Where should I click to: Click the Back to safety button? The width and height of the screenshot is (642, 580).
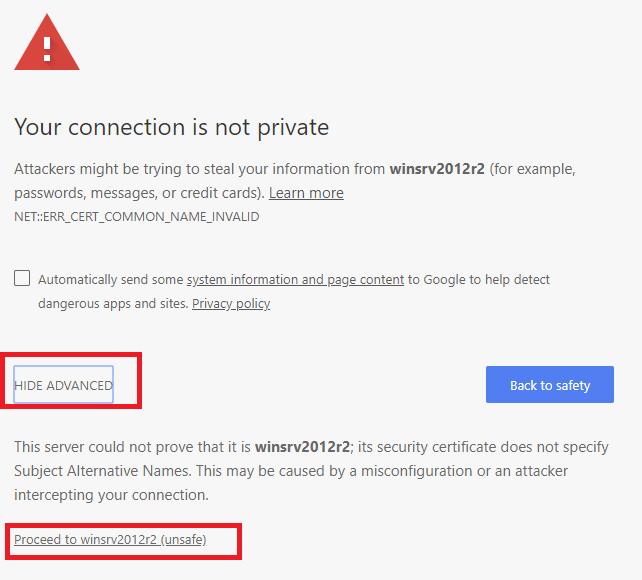click(550, 385)
